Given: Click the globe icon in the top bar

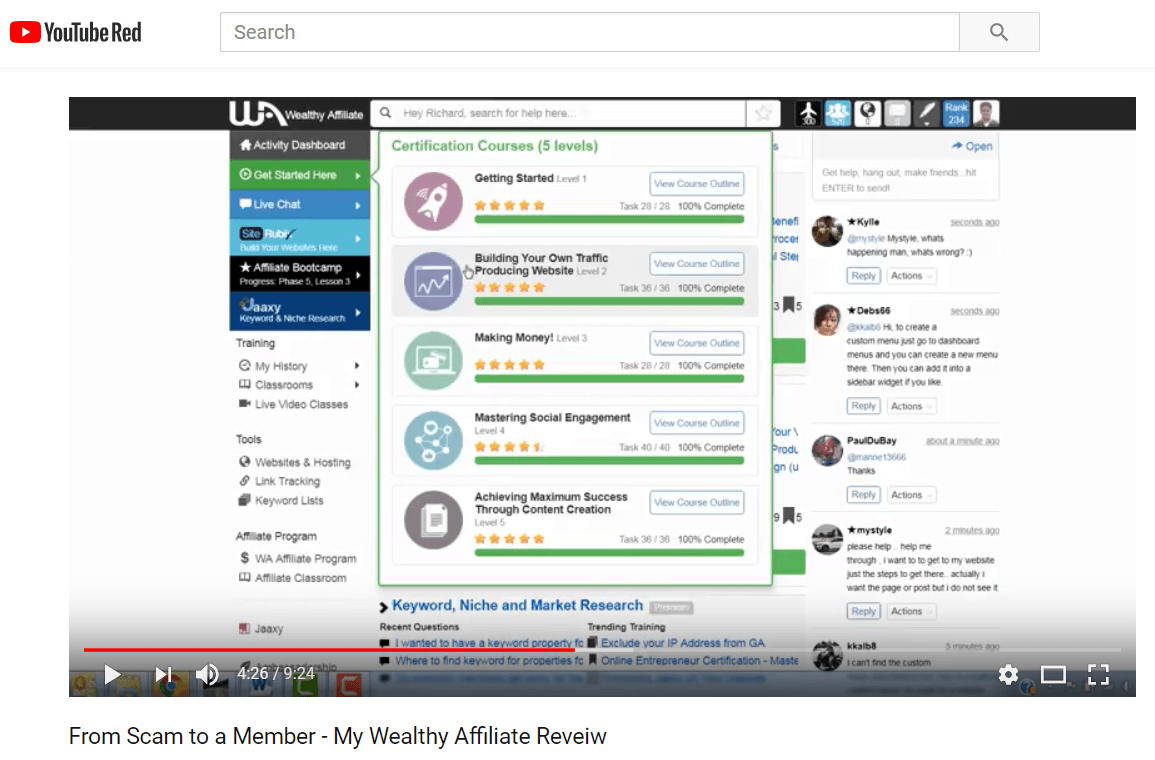Looking at the screenshot, I should [x=868, y=113].
